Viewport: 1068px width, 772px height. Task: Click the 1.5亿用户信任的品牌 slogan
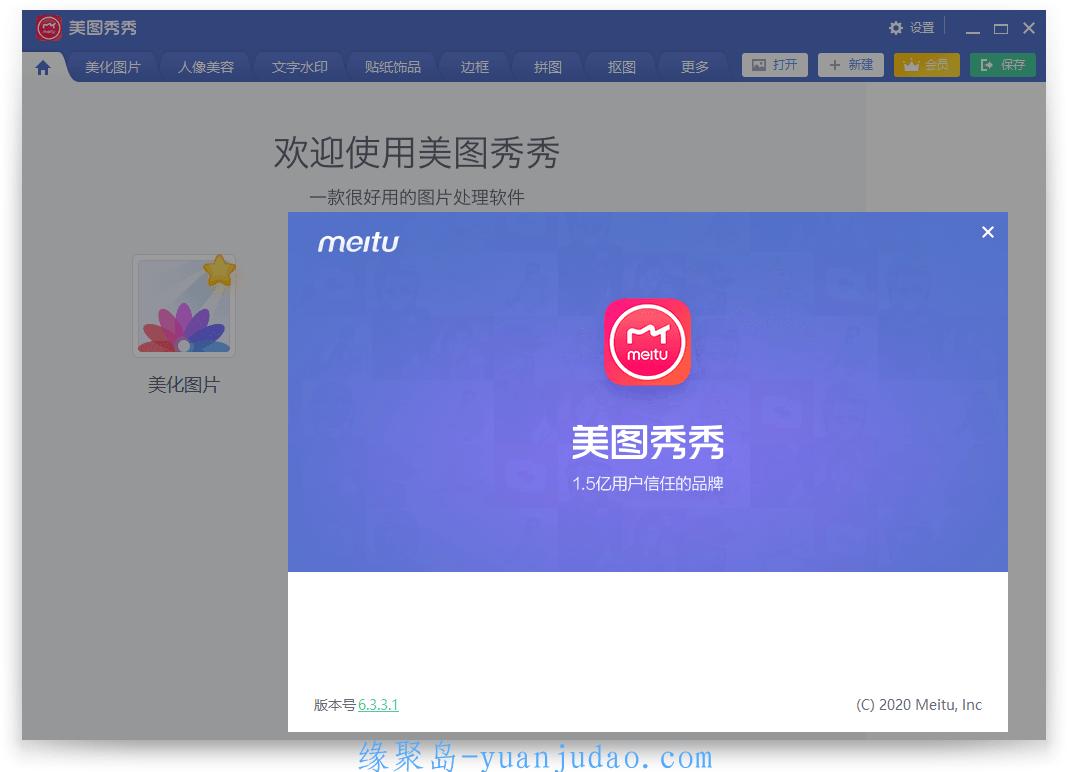[647, 484]
